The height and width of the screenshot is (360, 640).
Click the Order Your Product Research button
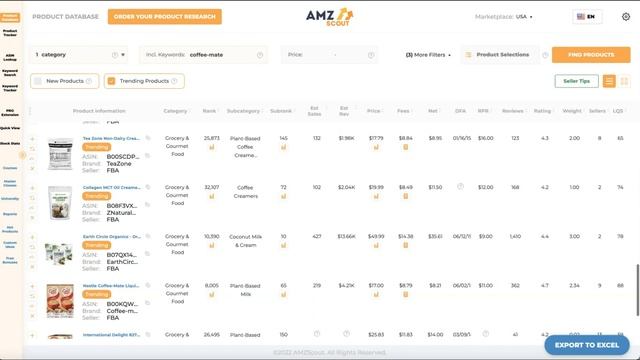point(165,17)
